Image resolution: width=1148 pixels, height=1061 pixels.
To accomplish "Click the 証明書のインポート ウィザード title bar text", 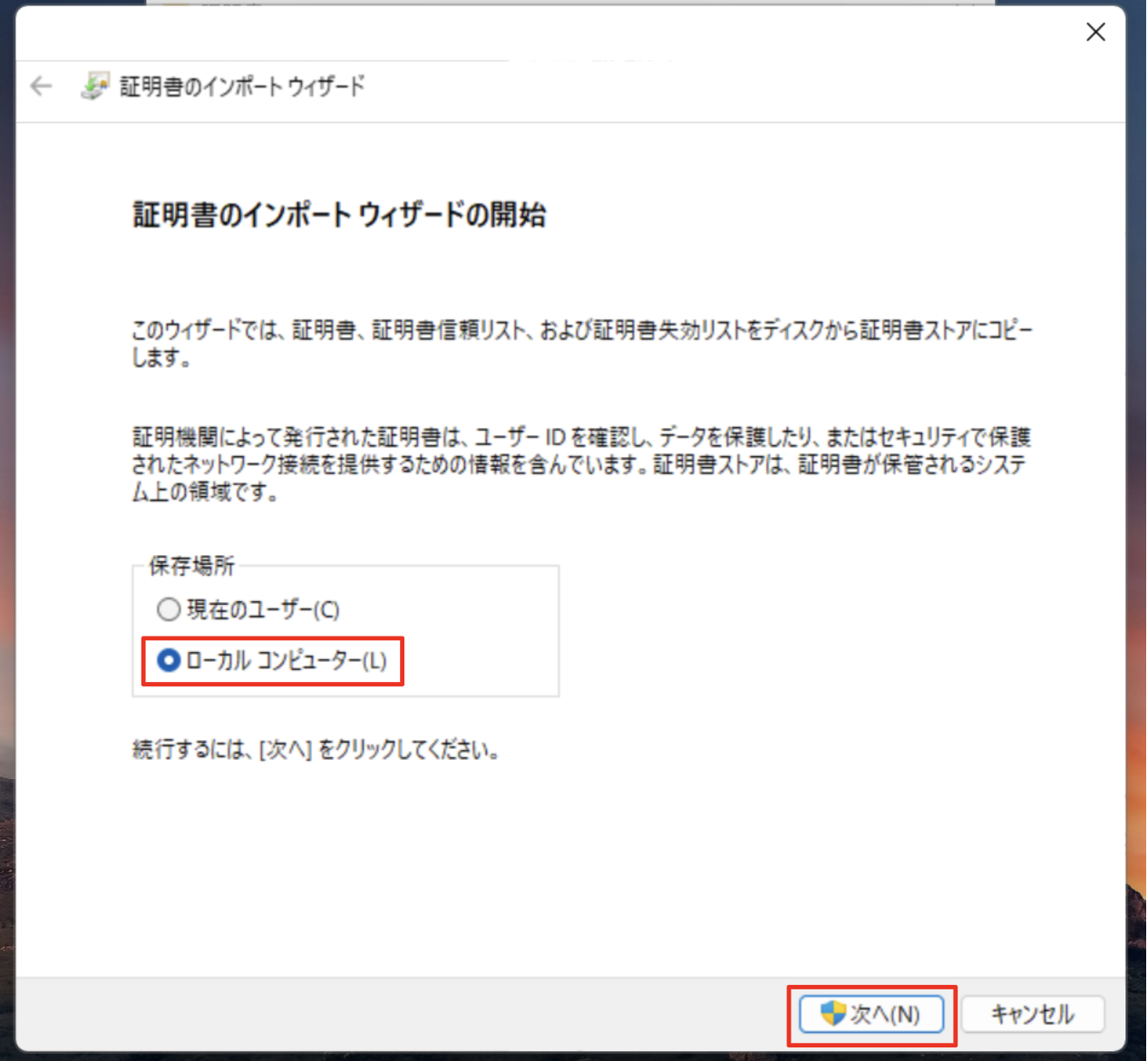I will point(242,86).
